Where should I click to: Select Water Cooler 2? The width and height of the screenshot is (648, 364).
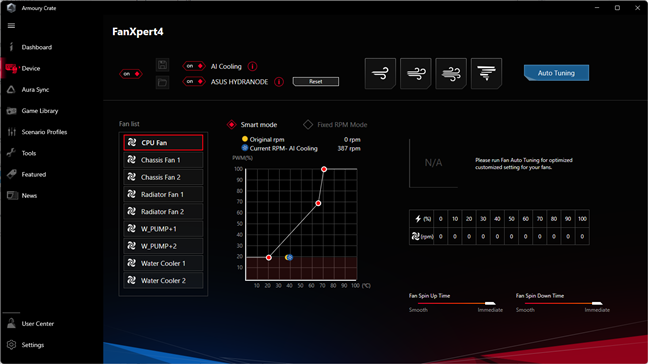163,281
